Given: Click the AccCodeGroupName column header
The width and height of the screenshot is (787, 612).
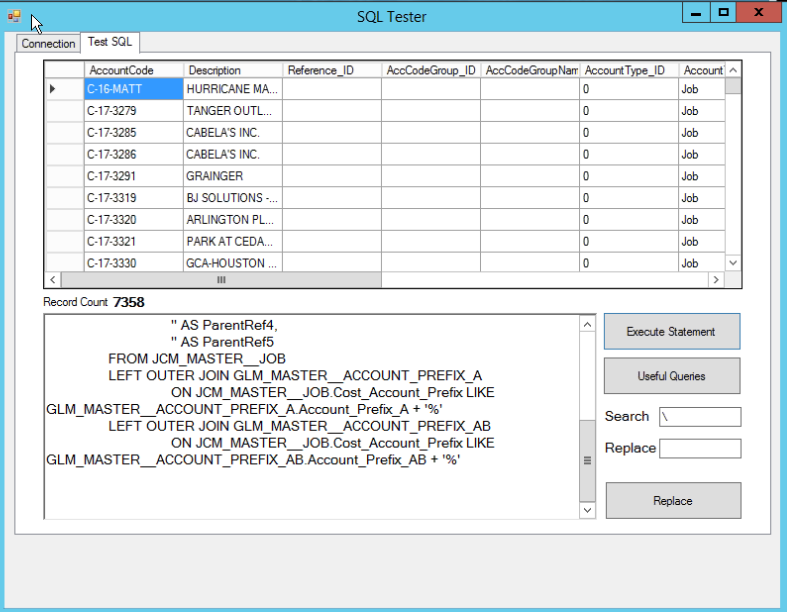Looking at the screenshot, I should (530, 70).
